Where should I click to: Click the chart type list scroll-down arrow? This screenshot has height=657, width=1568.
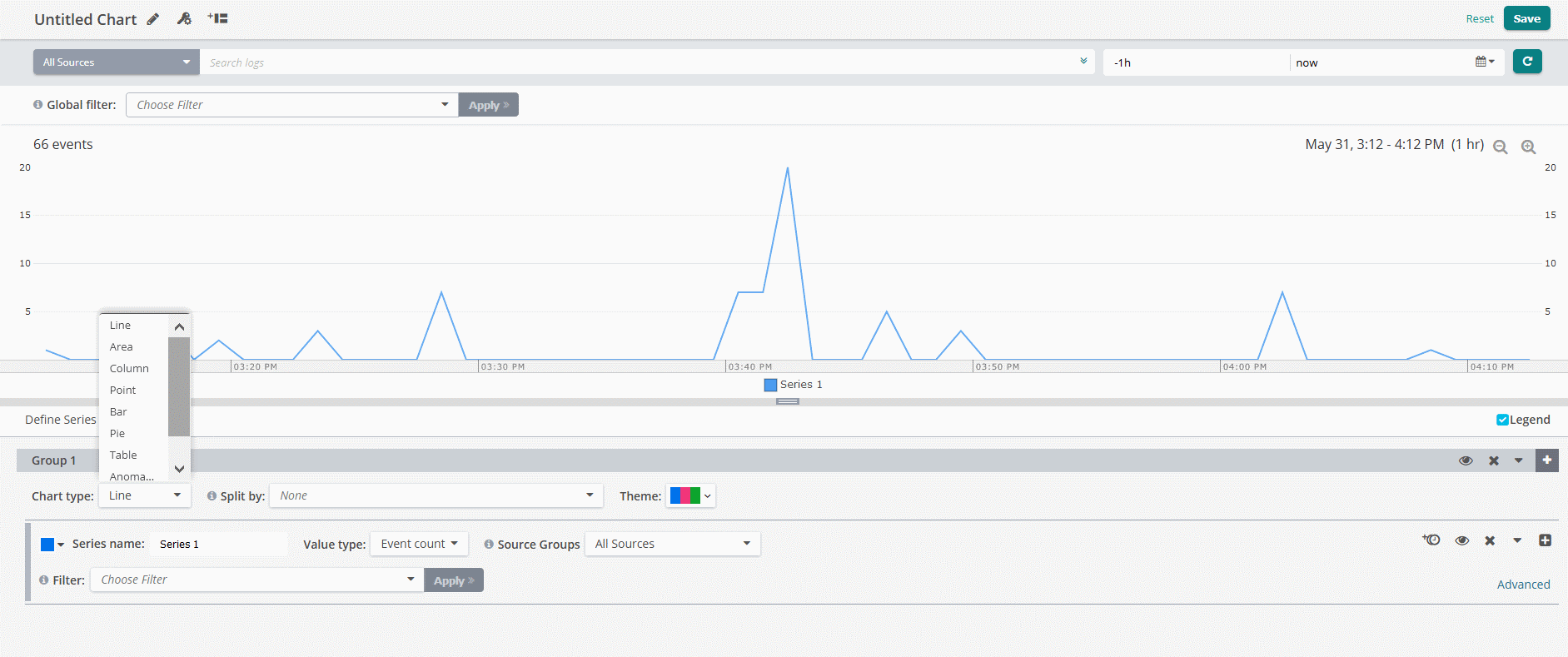point(179,469)
